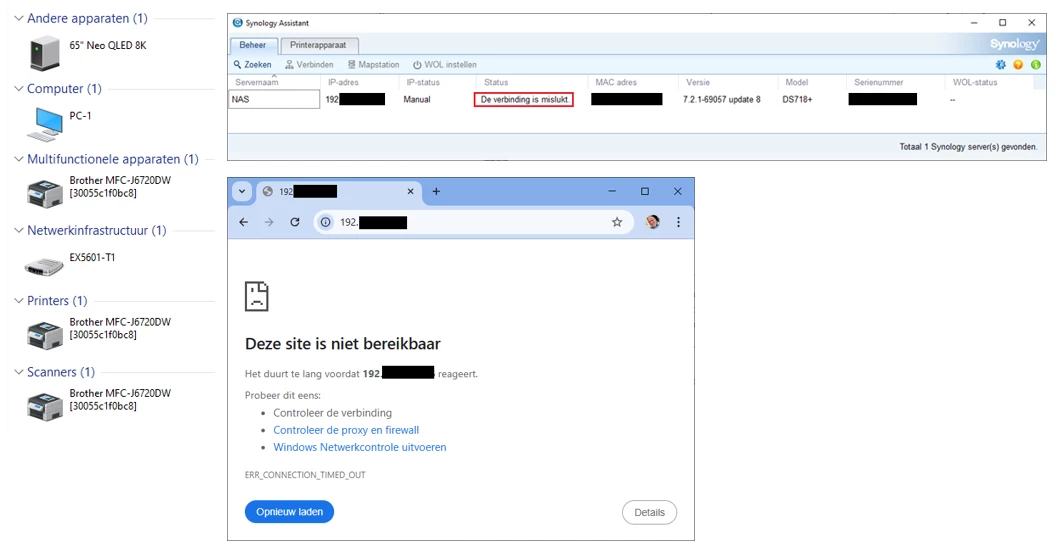This screenshot has height=554, width=1062.
Task: Sort by MAC adres column header
Action: click(633, 83)
